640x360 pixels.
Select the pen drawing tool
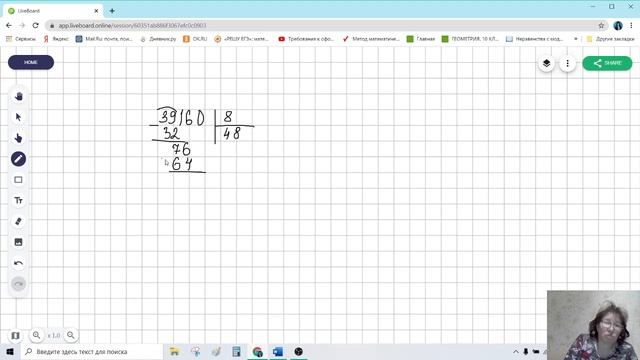point(18,159)
